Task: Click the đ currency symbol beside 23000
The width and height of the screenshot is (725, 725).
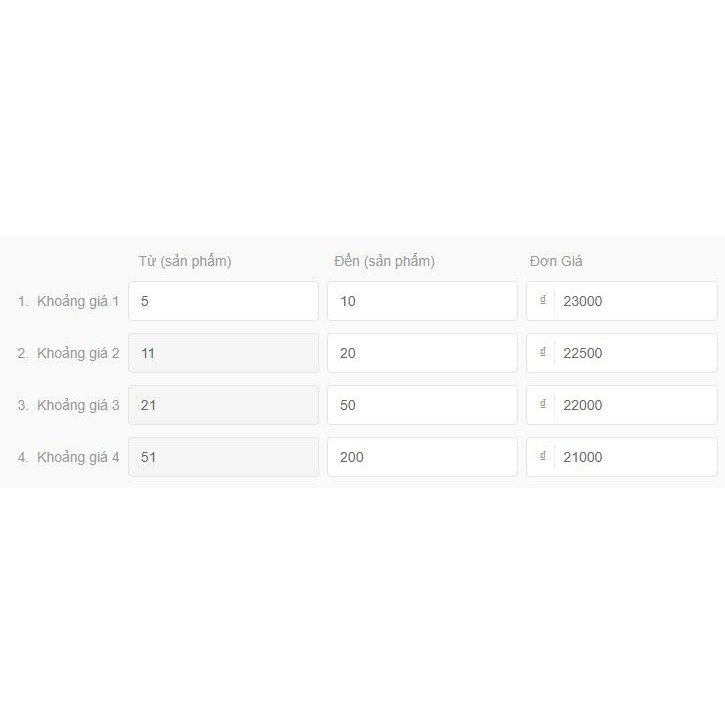Action: point(542,300)
